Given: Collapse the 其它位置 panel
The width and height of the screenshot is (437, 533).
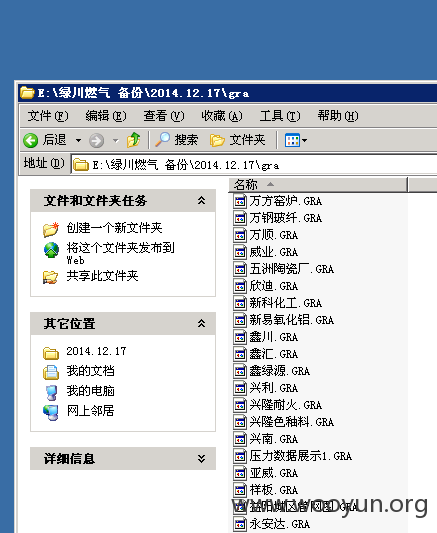Looking at the screenshot, I should (202, 323).
